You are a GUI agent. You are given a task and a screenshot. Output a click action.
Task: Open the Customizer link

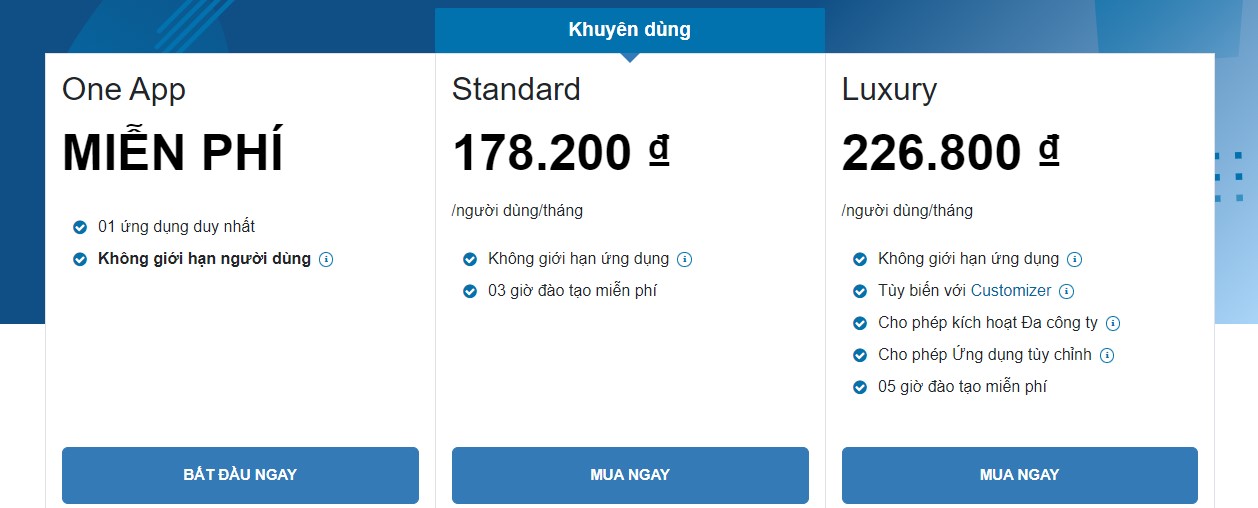point(1011,291)
